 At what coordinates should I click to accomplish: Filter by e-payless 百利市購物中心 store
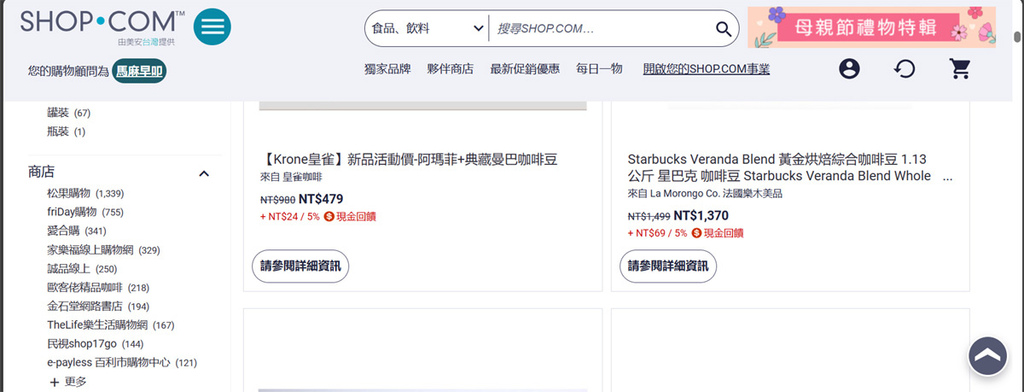click(x=121, y=363)
